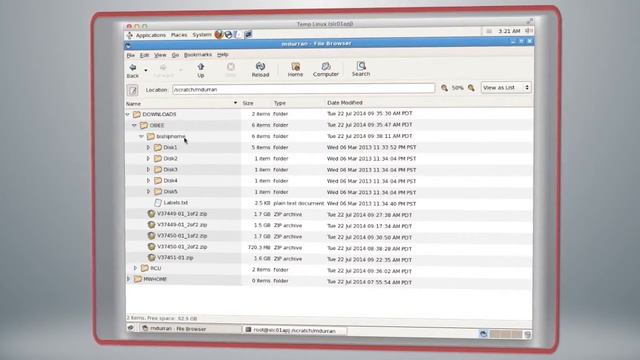Zoom out using the magnifier minus icon
Viewport: 640px width, 360px height.
pyautogui.click(x=444, y=88)
